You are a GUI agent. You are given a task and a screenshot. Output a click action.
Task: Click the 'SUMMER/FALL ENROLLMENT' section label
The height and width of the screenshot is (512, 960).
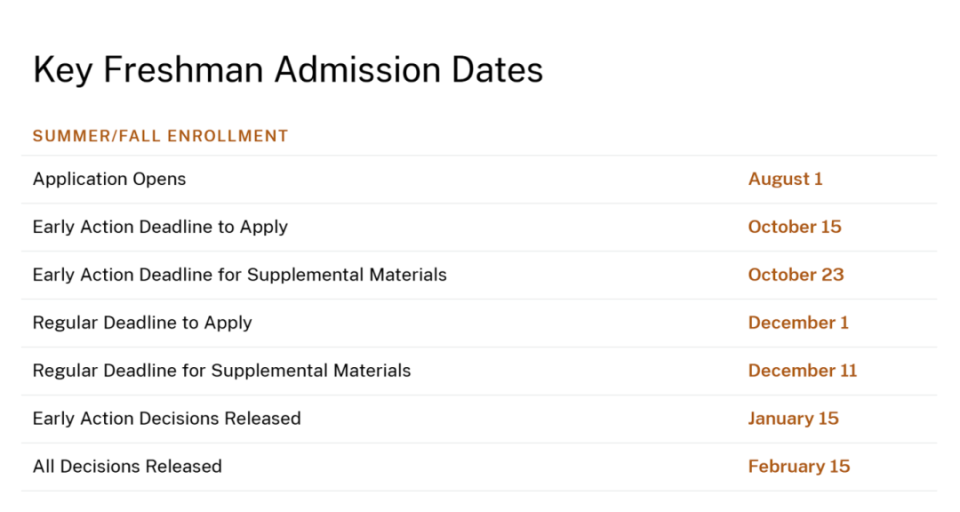click(160, 136)
